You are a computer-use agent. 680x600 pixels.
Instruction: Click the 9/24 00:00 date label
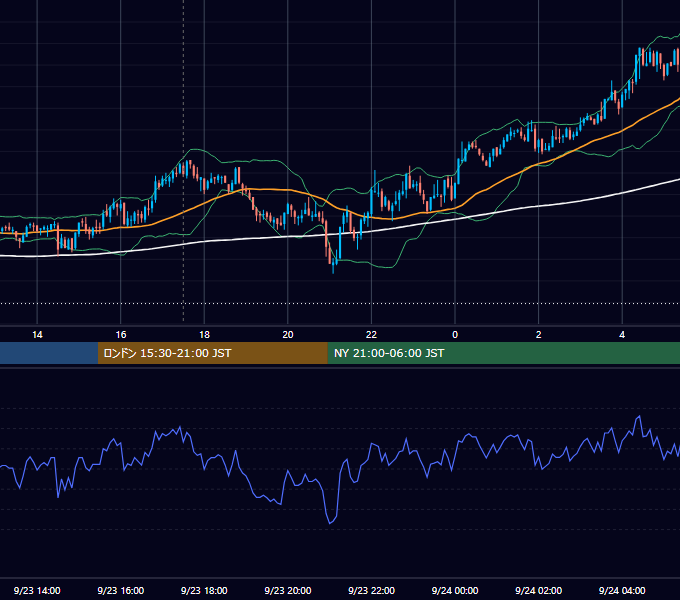coord(455,590)
